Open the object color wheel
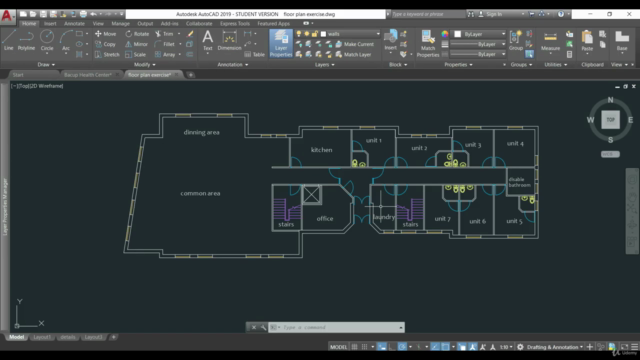Viewport: 640px width, 360px height. (x=445, y=34)
